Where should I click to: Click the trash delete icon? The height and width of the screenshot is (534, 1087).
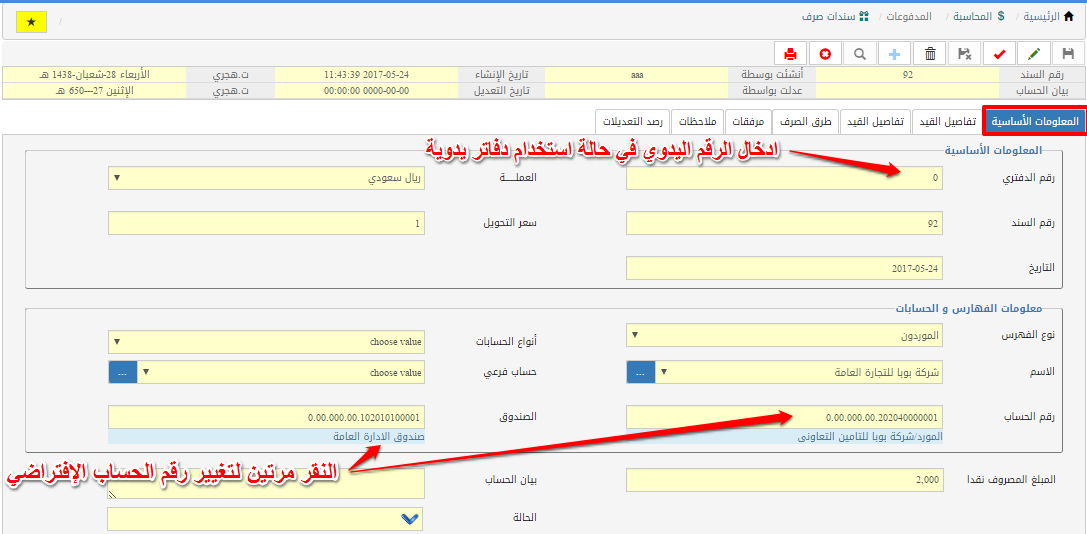930,54
